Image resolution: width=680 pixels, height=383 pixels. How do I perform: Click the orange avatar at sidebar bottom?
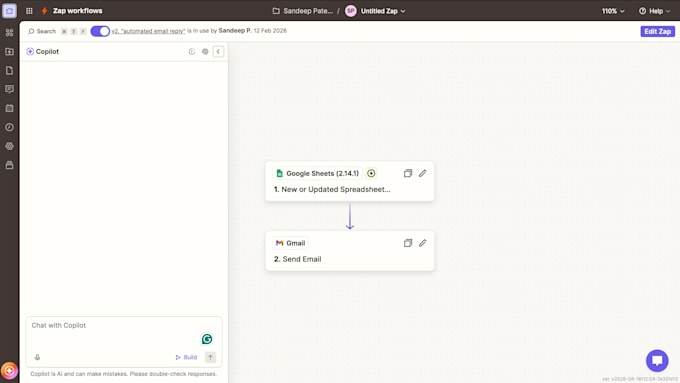(9, 371)
